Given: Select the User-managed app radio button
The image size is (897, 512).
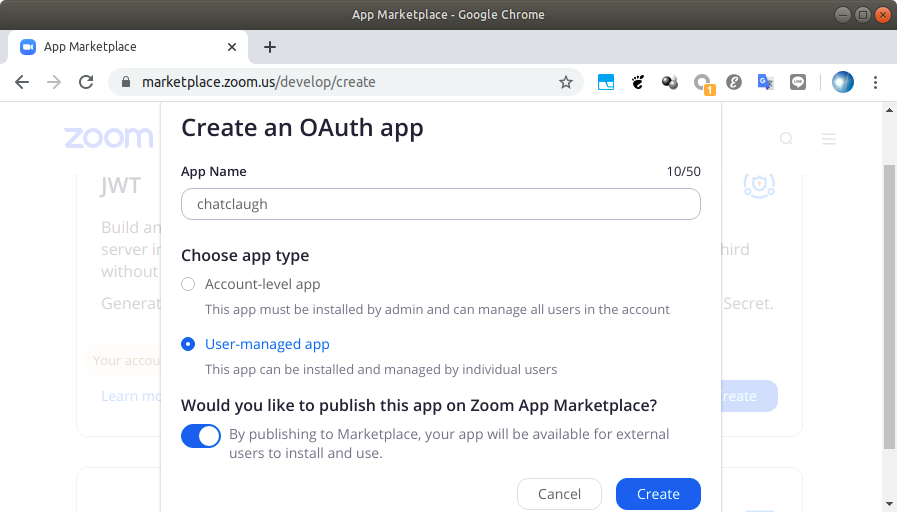Looking at the screenshot, I should click(188, 344).
